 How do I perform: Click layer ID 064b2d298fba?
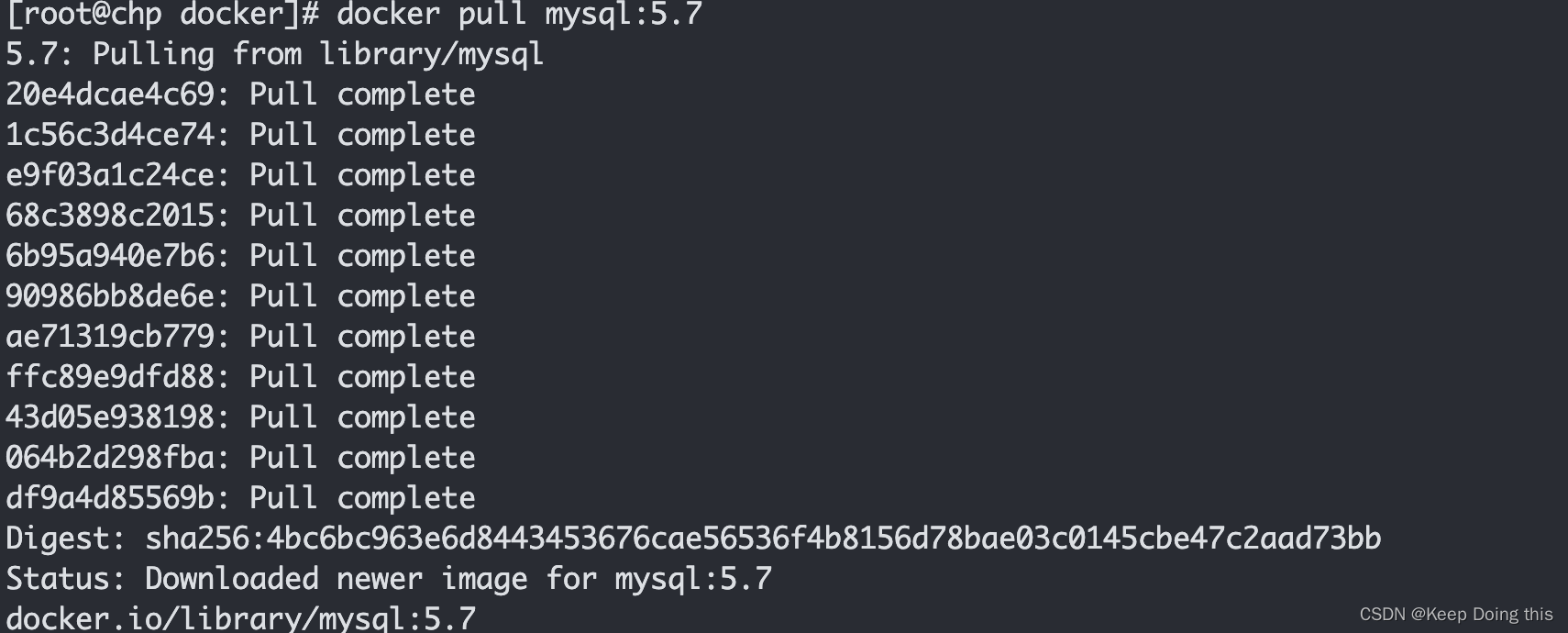pyautogui.click(x=110, y=458)
